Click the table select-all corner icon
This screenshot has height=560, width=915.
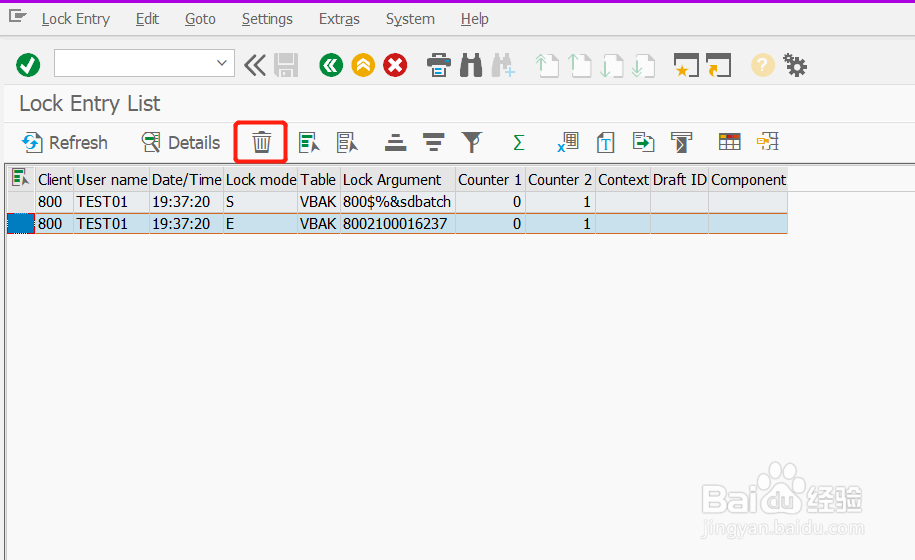20,177
